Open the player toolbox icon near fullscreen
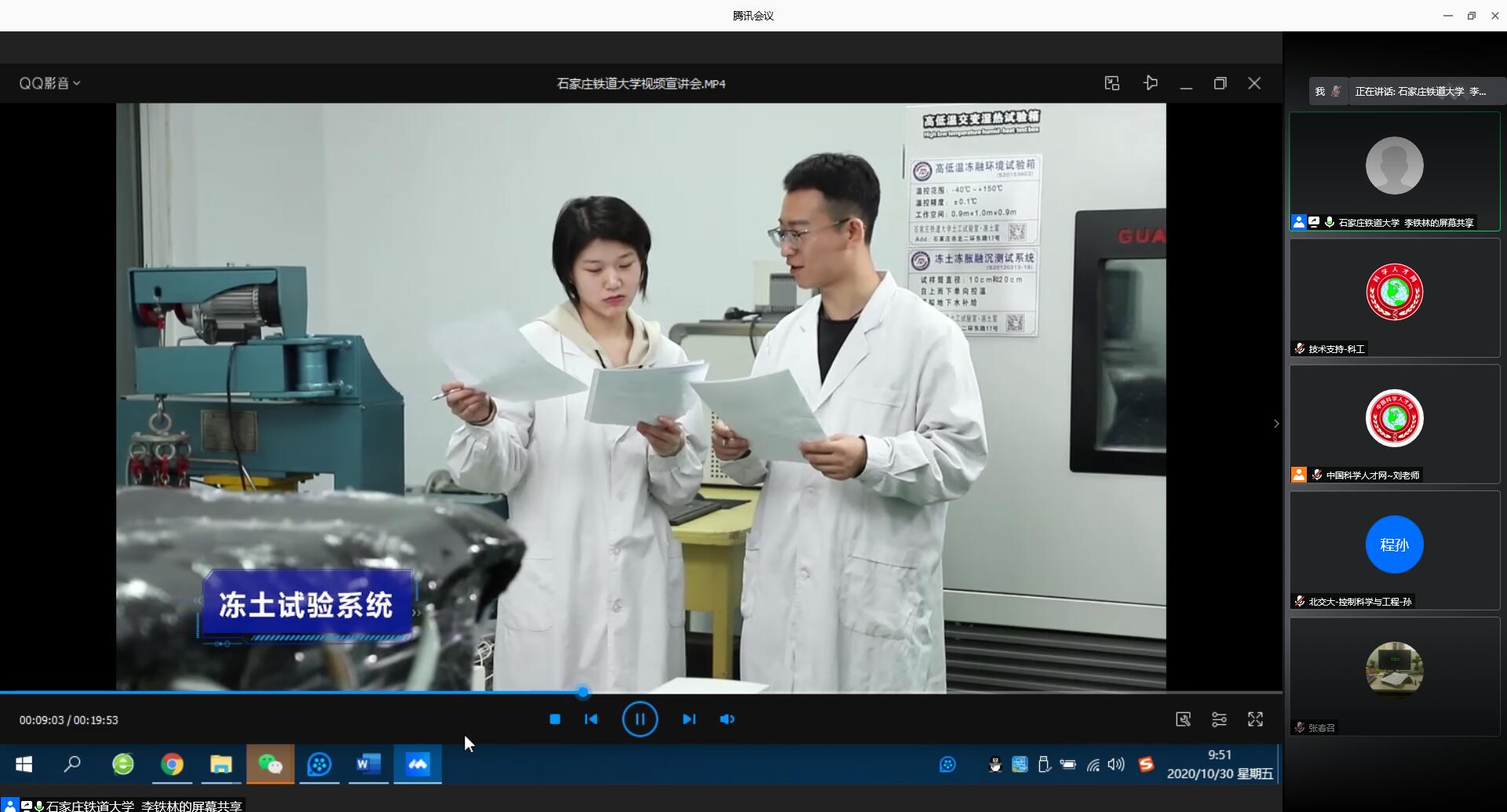Viewport: 1507px width, 812px height. point(1183,719)
